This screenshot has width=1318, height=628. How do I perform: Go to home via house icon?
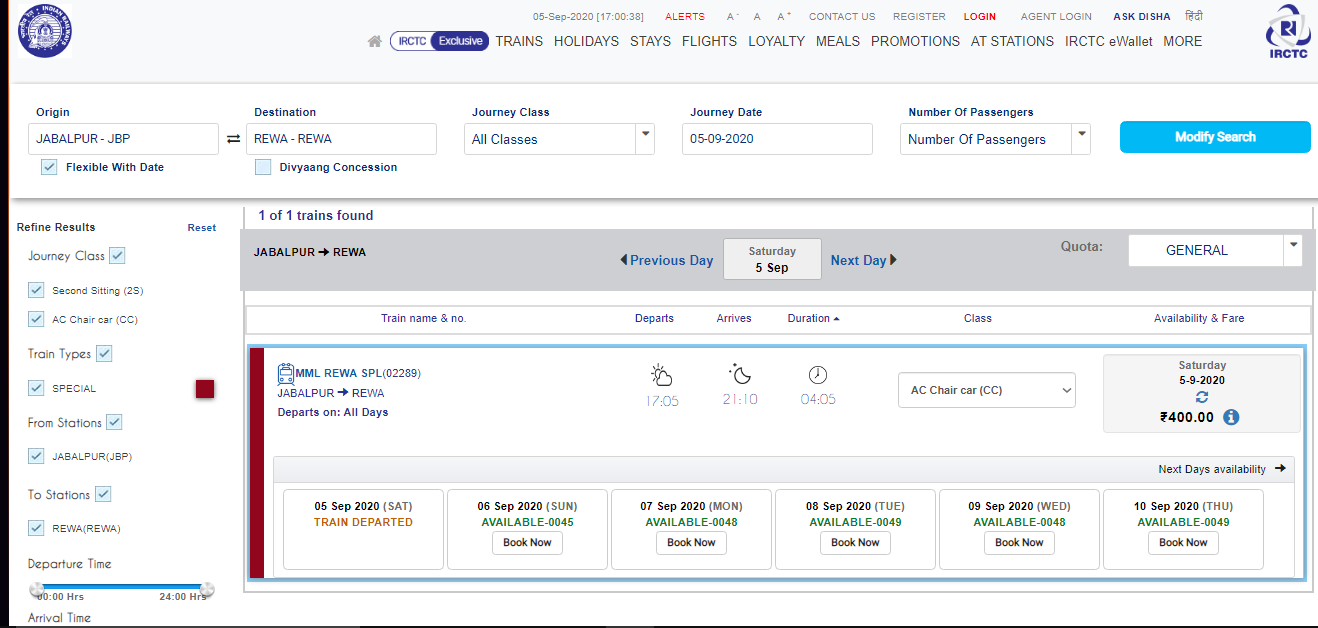tap(375, 42)
